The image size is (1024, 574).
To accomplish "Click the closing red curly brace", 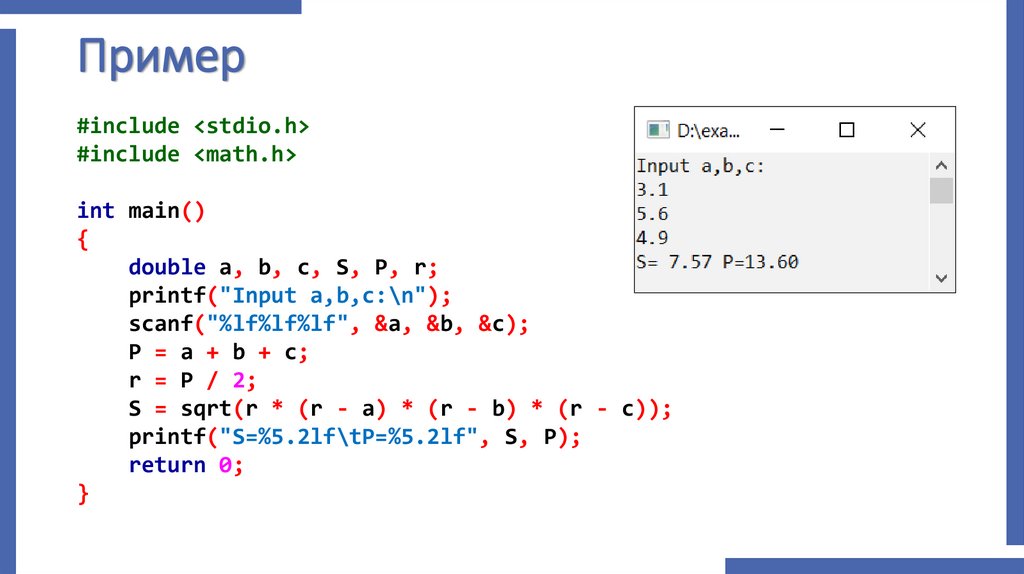I will pos(83,494).
